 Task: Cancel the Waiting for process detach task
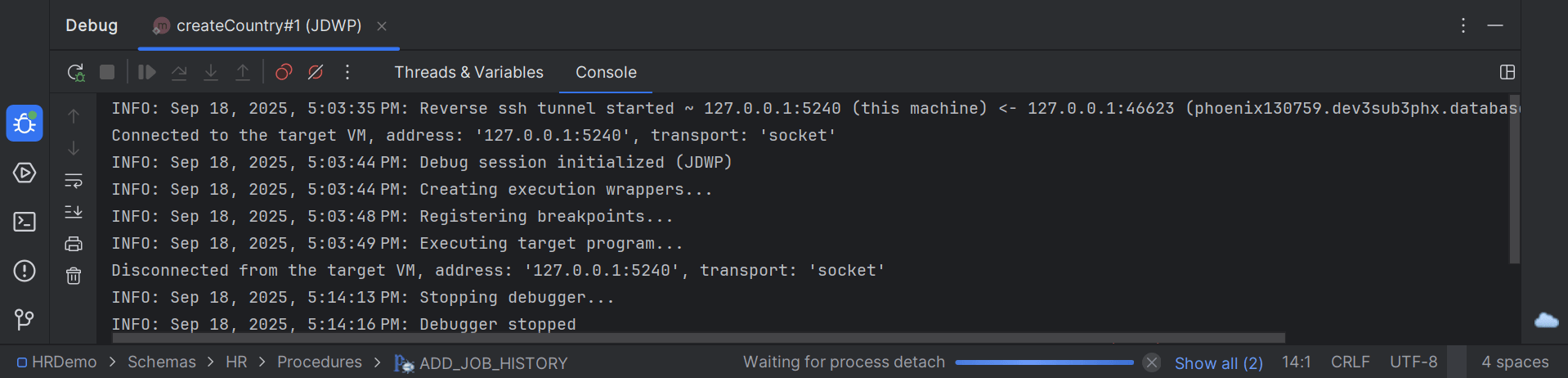[1151, 362]
